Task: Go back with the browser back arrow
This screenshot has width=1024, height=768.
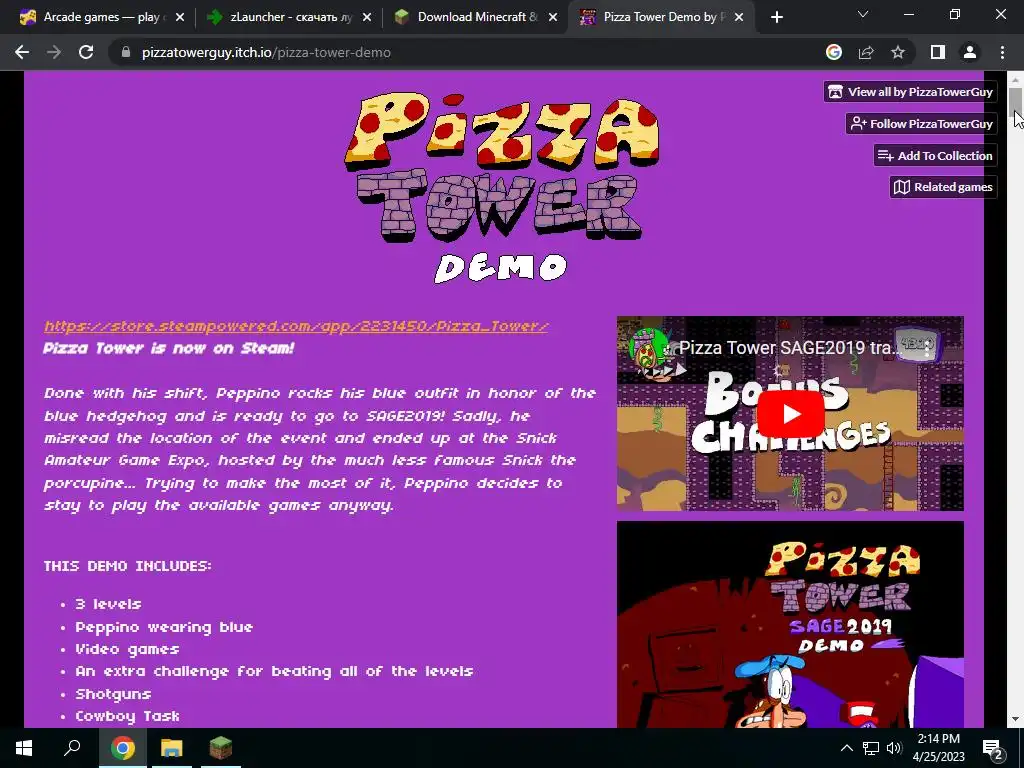Action: tap(22, 52)
